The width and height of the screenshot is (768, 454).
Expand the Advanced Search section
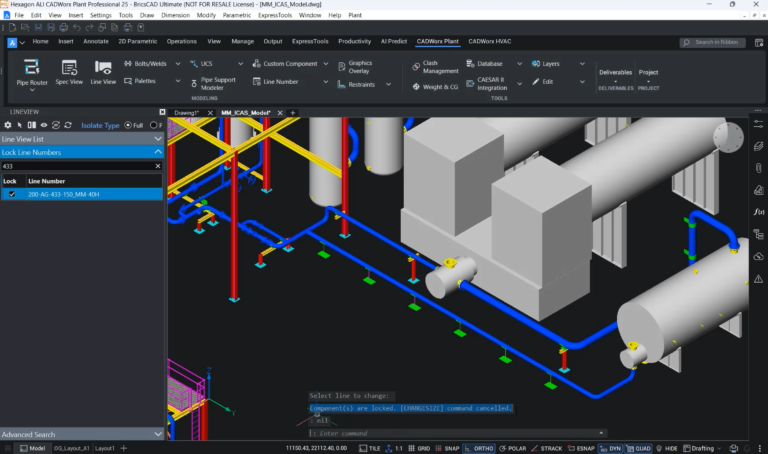point(81,434)
